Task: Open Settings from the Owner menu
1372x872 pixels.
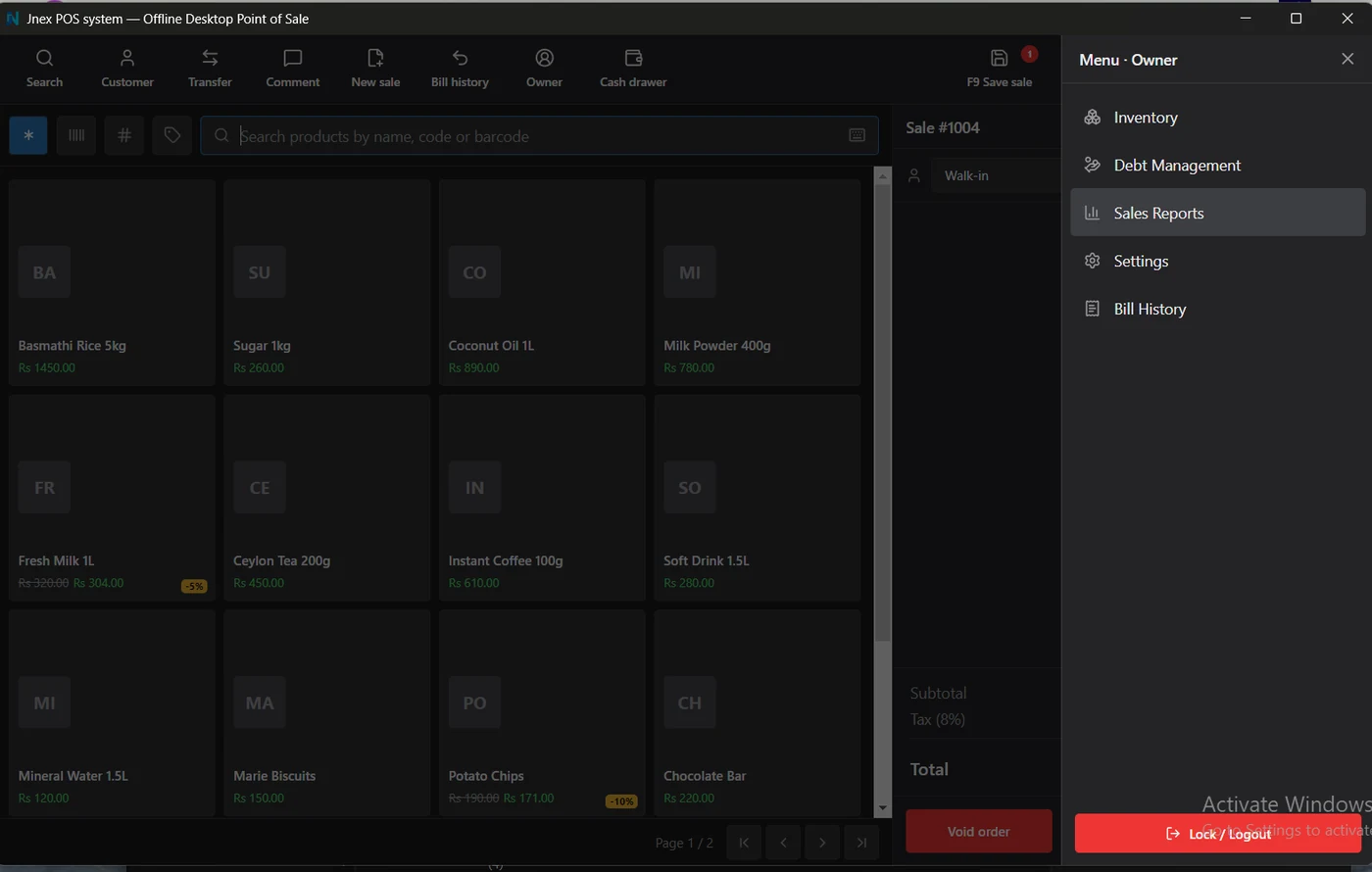Action: tap(1217, 261)
